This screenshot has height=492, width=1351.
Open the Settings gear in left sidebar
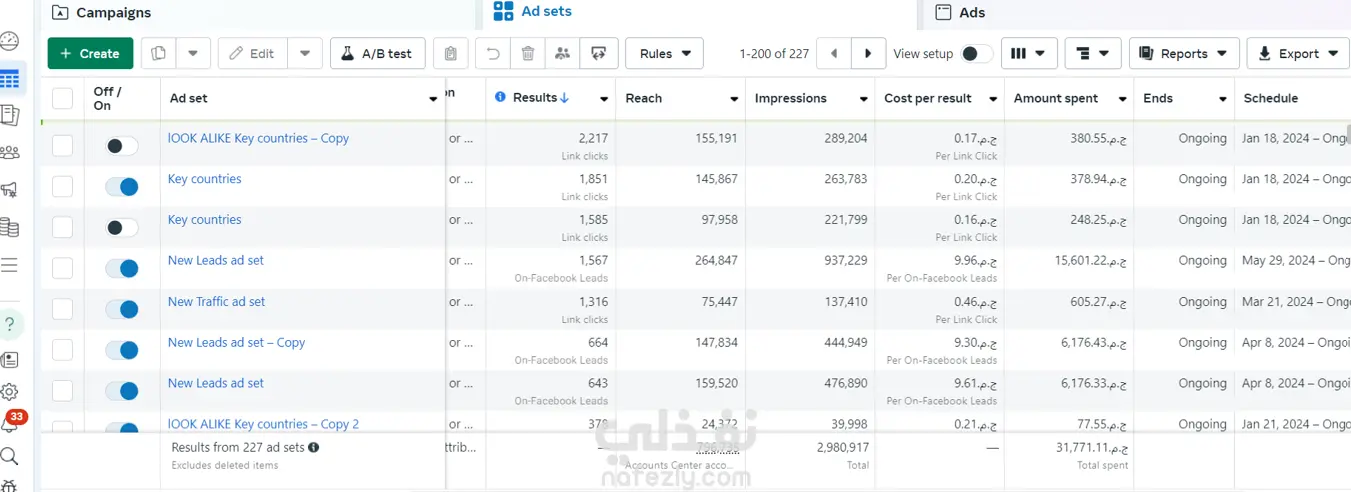click(10, 391)
